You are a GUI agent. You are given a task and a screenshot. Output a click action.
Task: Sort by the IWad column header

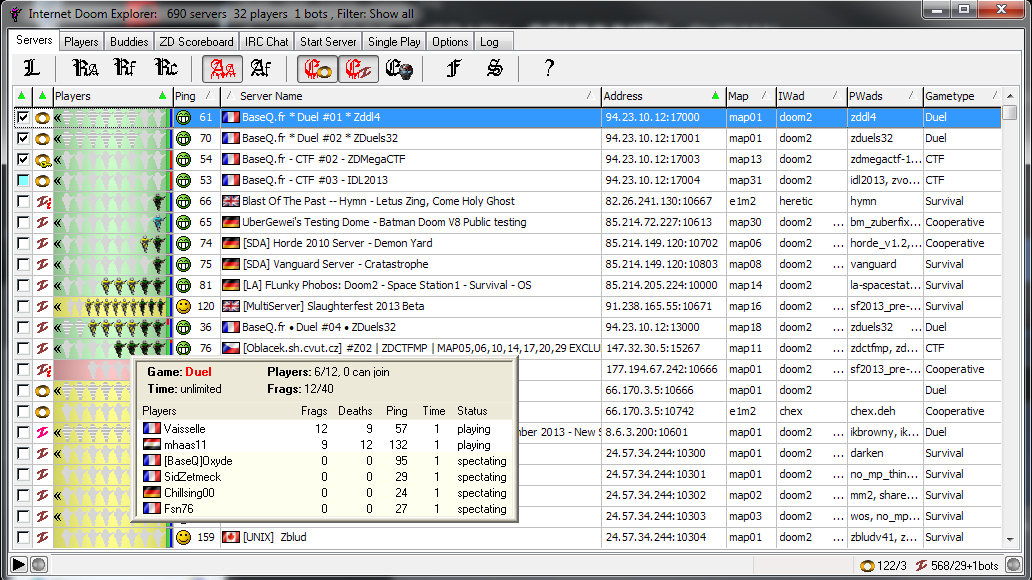810,96
